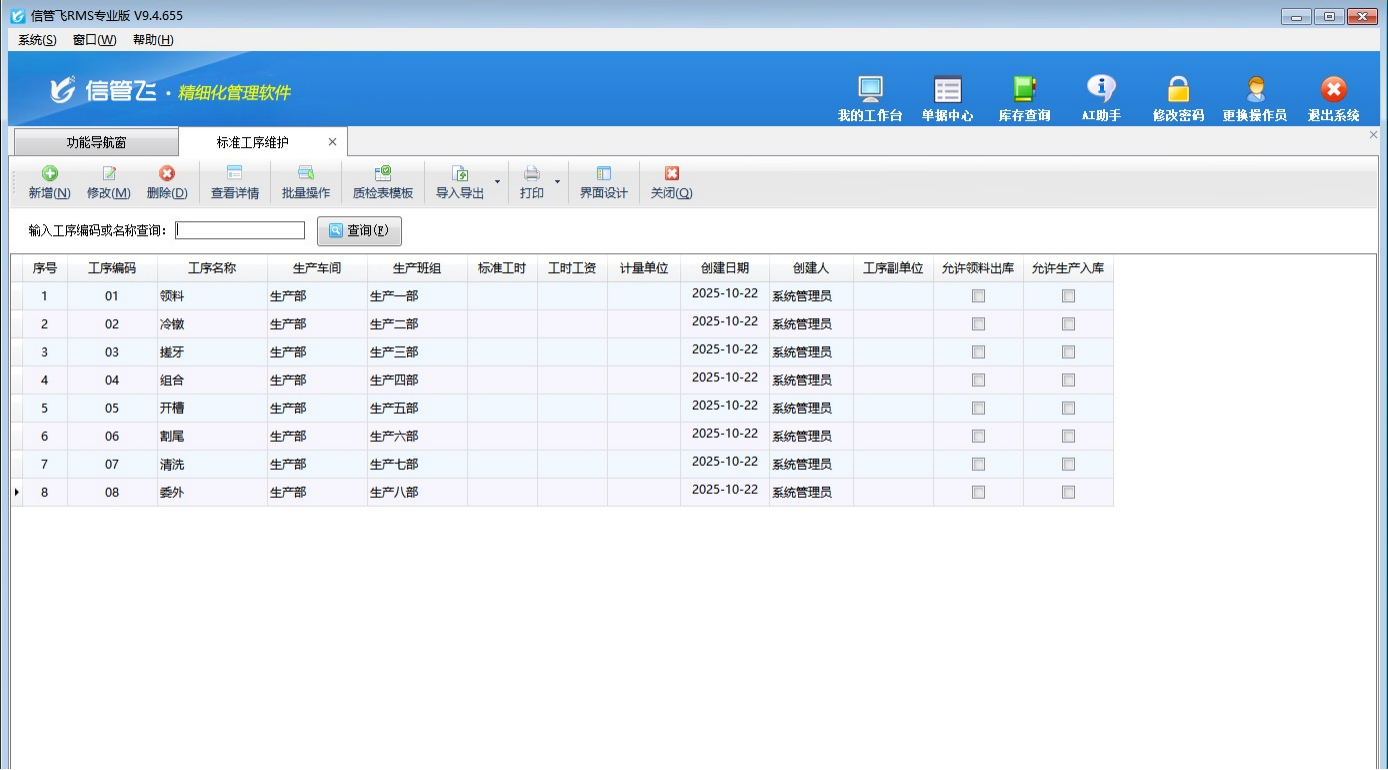Open the 窗口(W) menu
This screenshot has width=1388, height=770.
pos(94,40)
